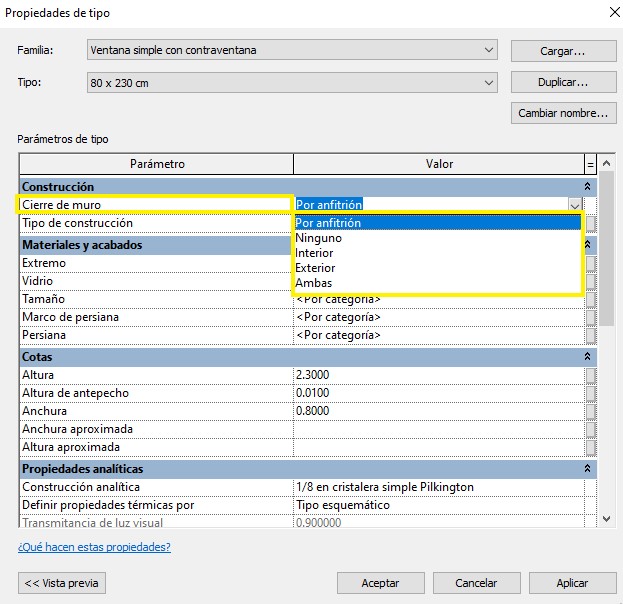Collapse the Propiedades analíticas group chevron
Image resolution: width=623 pixels, height=604 pixels.
click(587, 469)
